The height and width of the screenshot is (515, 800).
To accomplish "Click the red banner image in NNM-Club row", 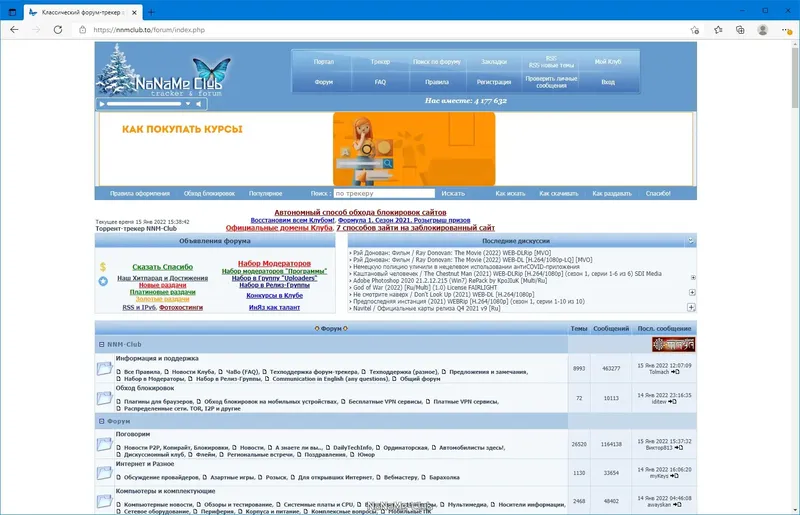I will (673, 345).
